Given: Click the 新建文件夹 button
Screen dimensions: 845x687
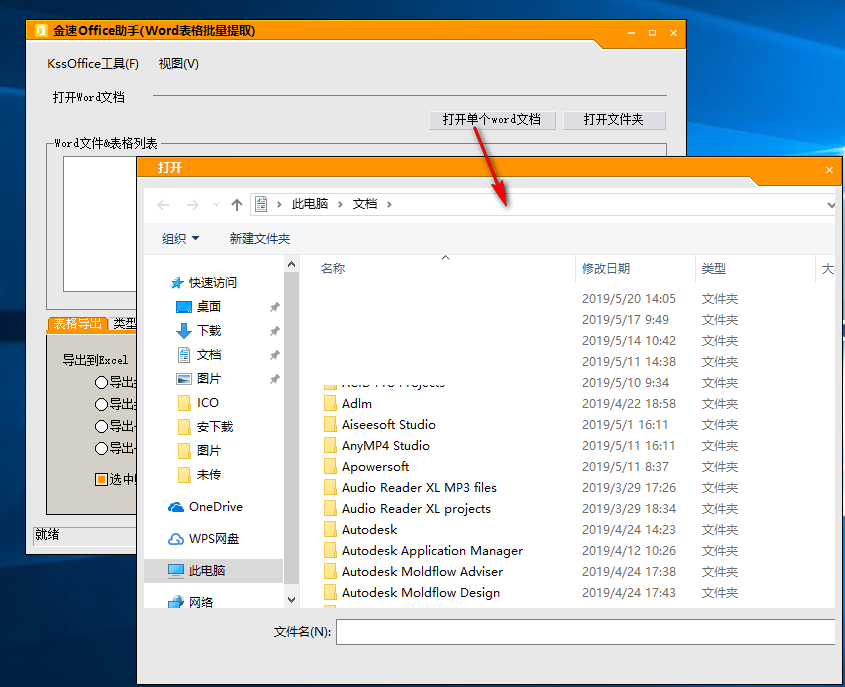Looking at the screenshot, I should click(260, 239).
